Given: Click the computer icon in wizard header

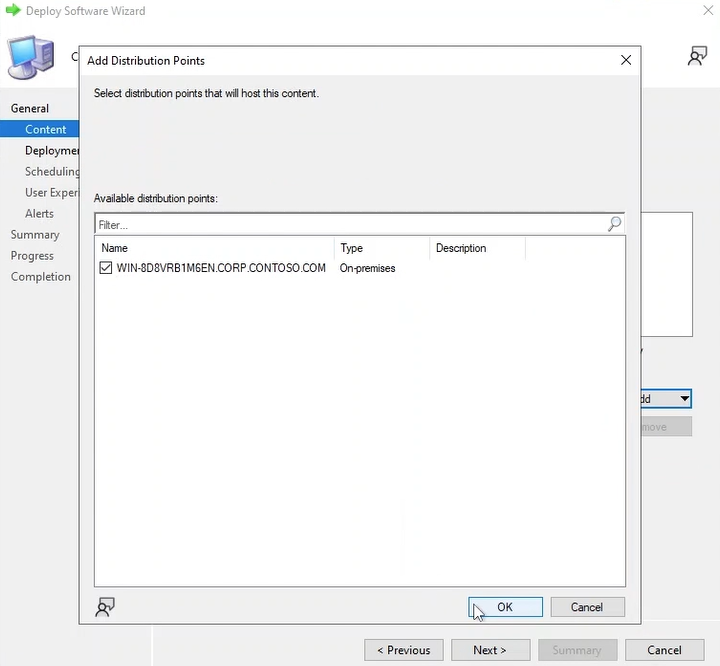Looking at the screenshot, I should point(31,57).
